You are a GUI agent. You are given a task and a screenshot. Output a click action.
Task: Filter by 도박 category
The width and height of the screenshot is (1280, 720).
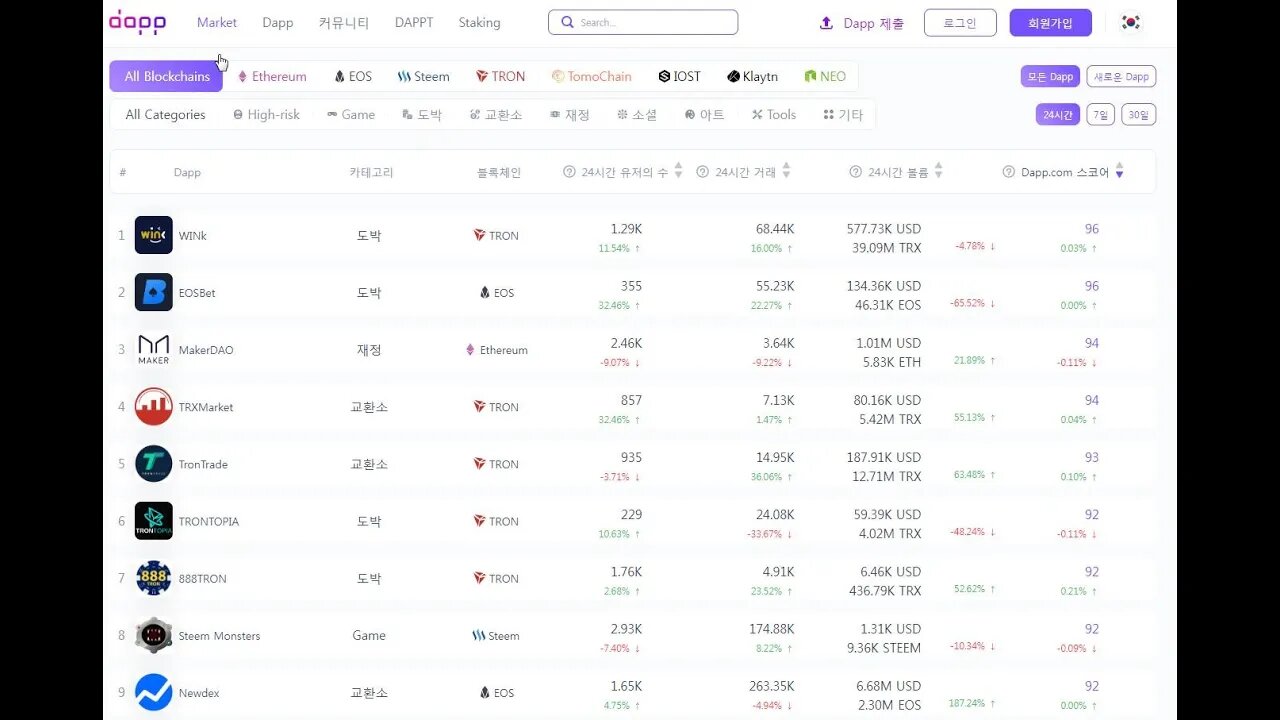[422, 115]
